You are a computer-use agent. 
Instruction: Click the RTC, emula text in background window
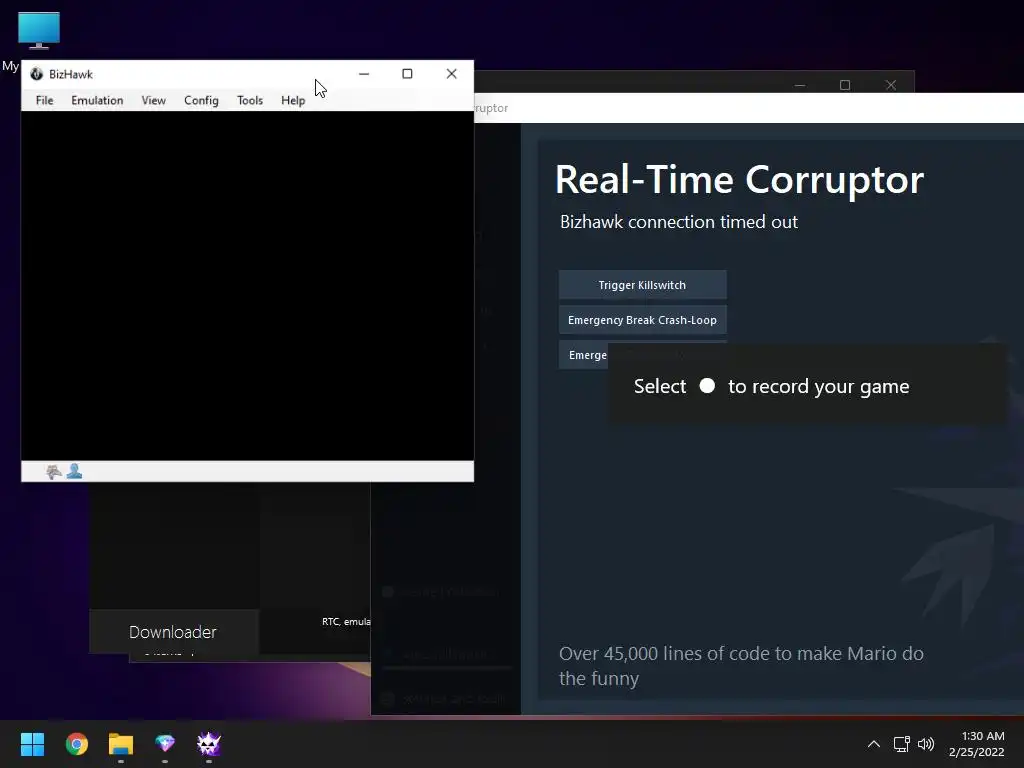tap(346, 621)
